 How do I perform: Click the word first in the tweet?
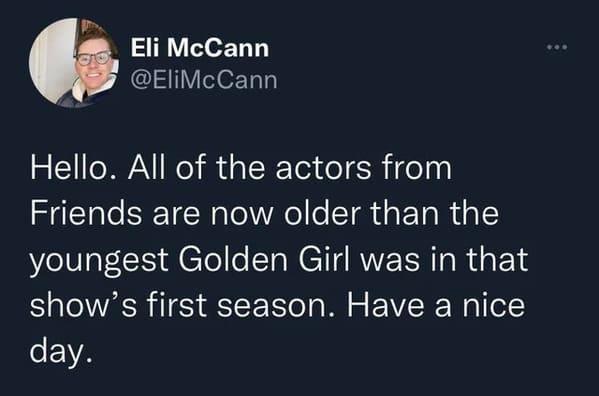pos(176,305)
